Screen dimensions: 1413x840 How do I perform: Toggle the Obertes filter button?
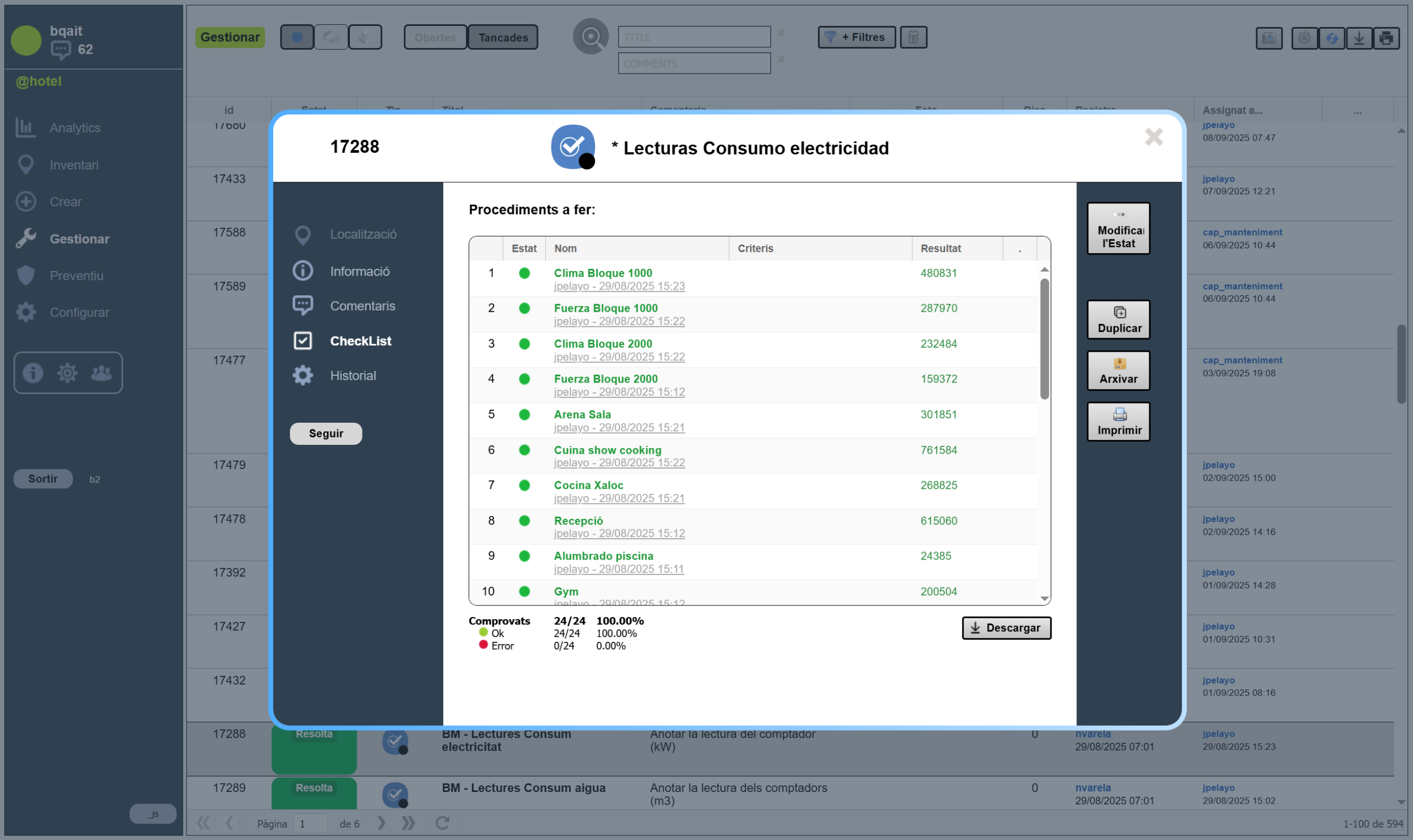pyautogui.click(x=435, y=38)
